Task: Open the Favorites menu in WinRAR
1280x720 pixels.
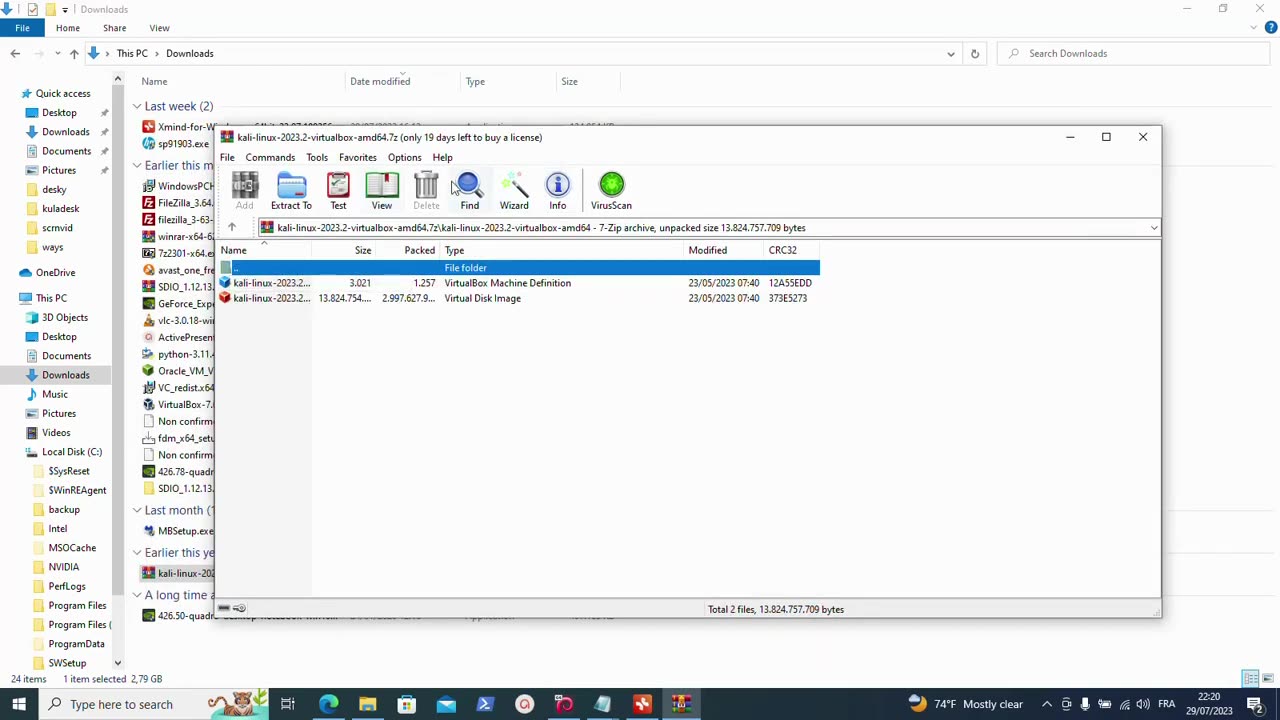Action: point(358,157)
